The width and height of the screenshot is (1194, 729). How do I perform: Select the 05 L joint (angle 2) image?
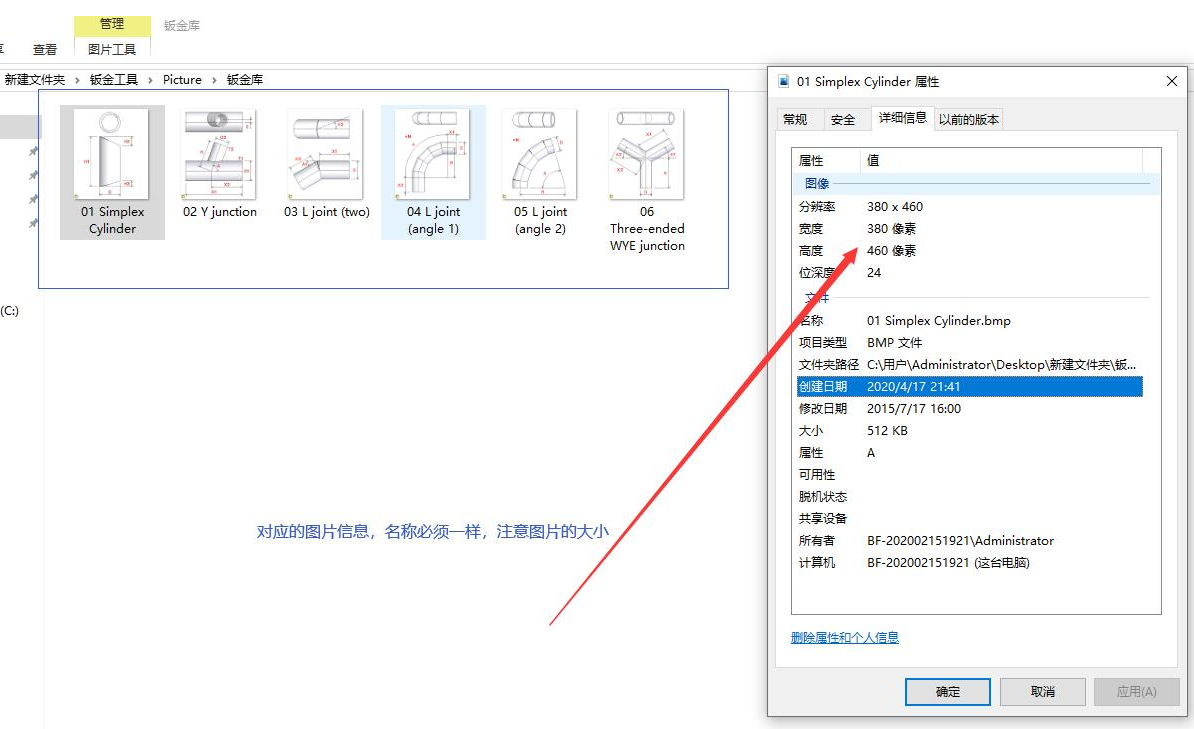pyautogui.click(x=540, y=155)
